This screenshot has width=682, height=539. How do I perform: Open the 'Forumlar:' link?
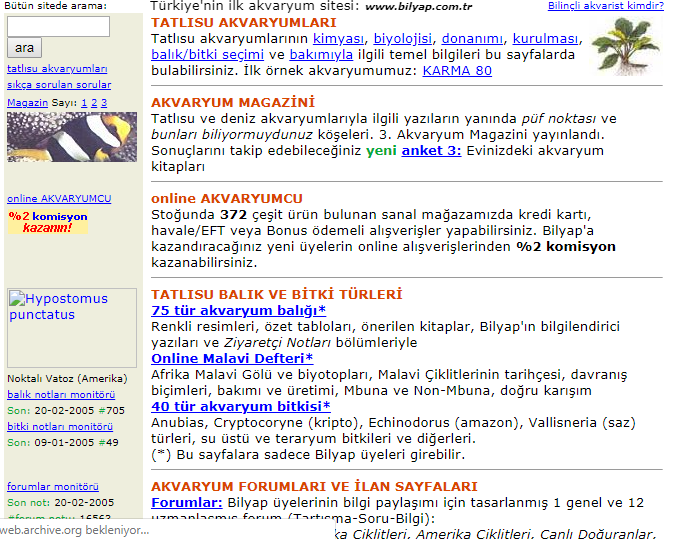[187, 503]
